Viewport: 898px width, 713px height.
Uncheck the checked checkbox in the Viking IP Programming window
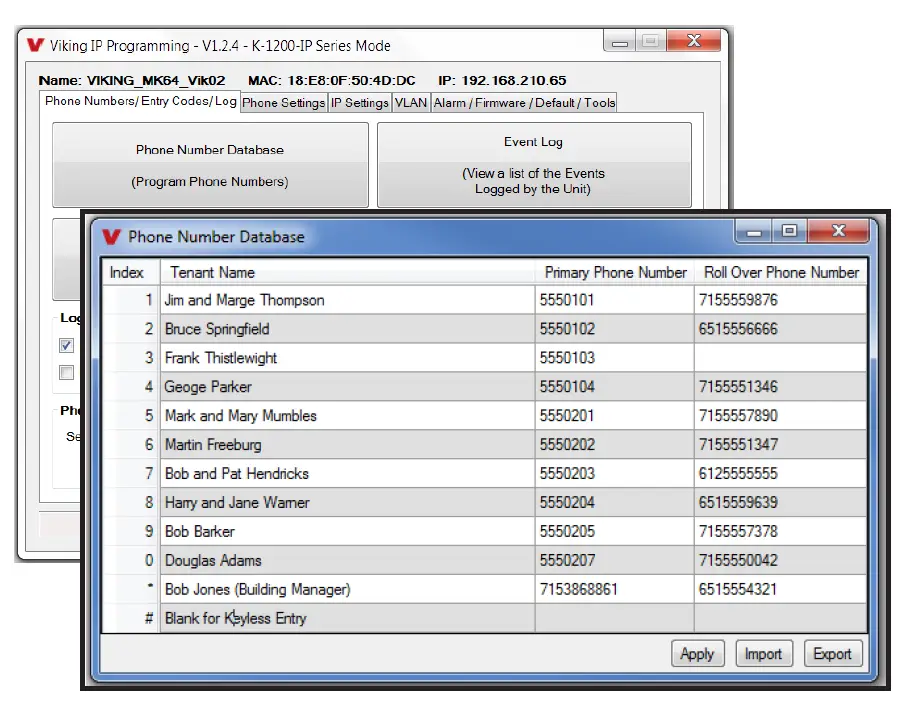click(x=66, y=345)
